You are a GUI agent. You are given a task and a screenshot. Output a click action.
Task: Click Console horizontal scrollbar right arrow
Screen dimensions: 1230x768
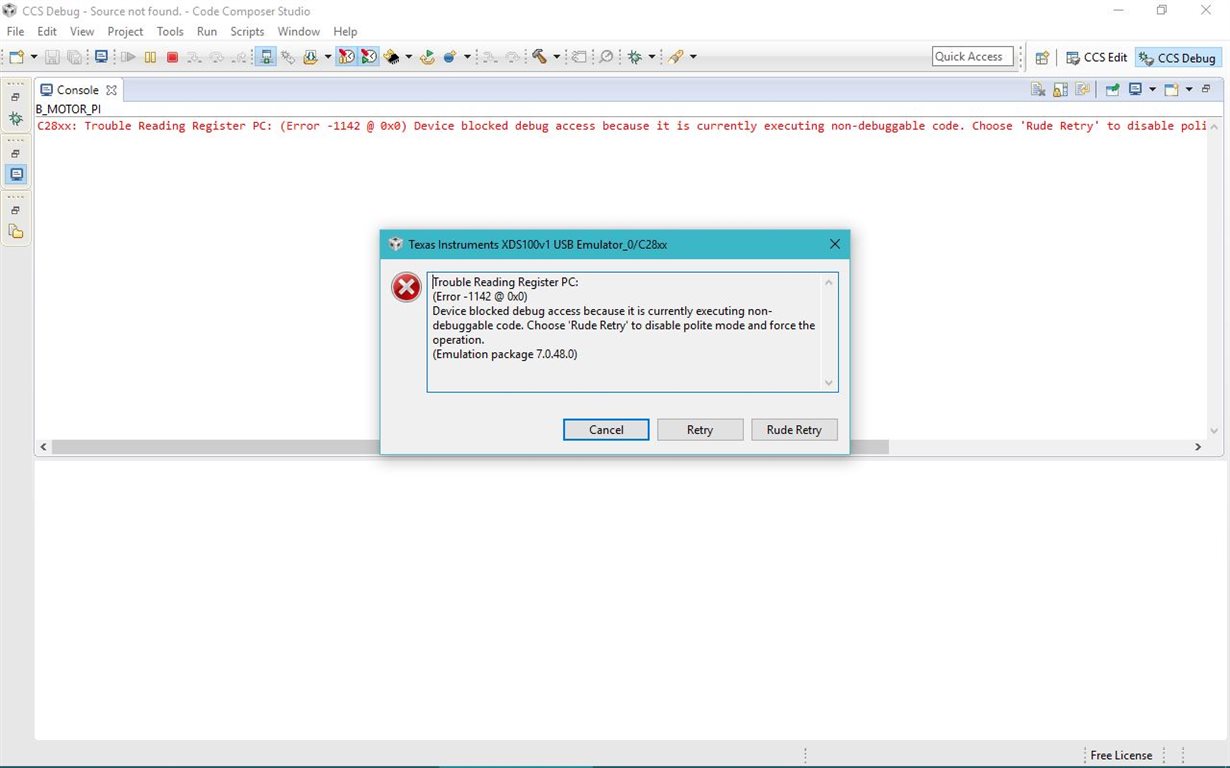1198,447
